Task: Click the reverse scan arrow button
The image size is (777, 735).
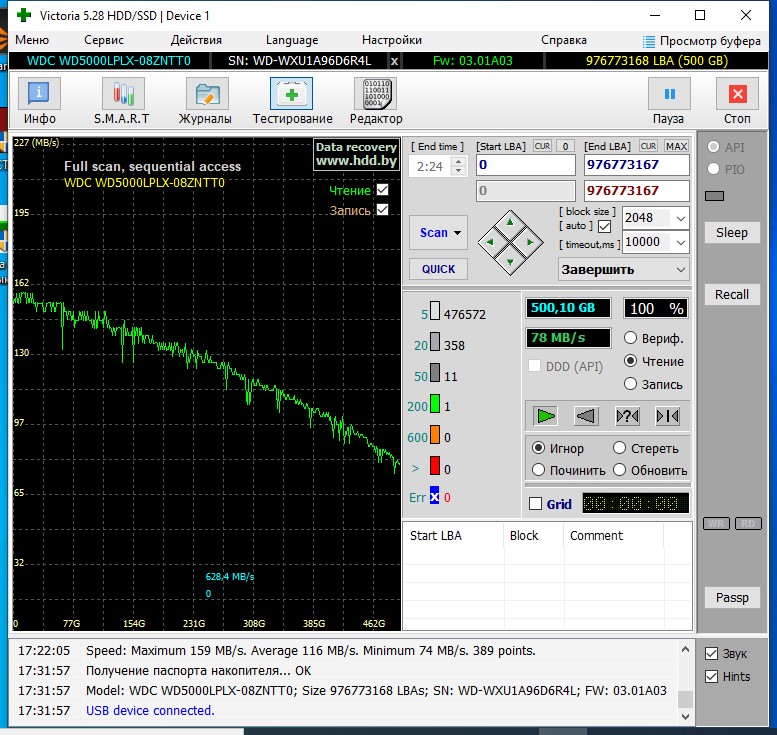Action: [x=586, y=416]
